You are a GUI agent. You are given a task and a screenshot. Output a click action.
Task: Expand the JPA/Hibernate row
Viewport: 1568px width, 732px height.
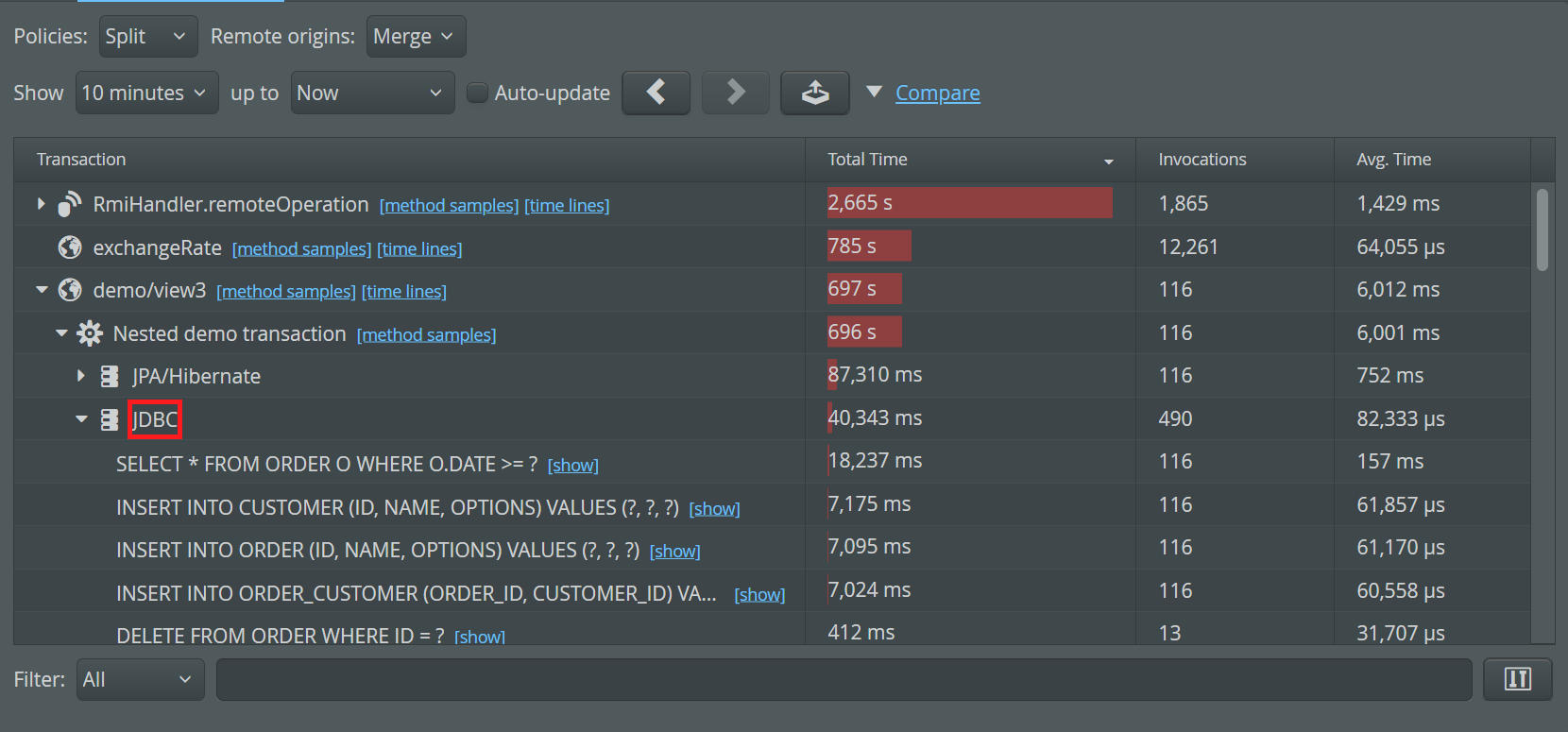81,376
